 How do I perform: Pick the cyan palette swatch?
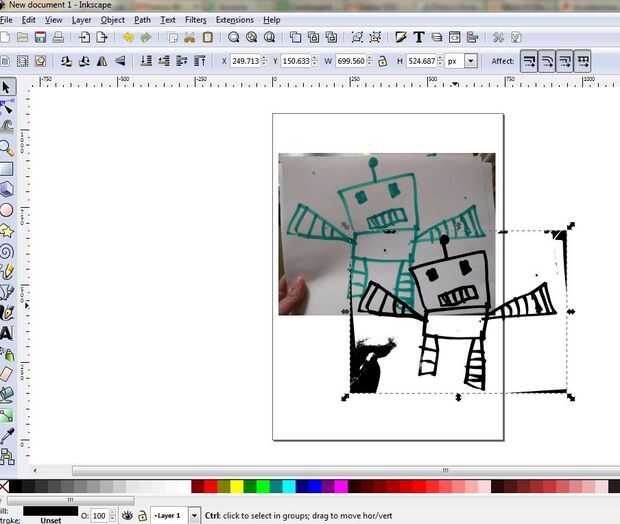point(289,486)
